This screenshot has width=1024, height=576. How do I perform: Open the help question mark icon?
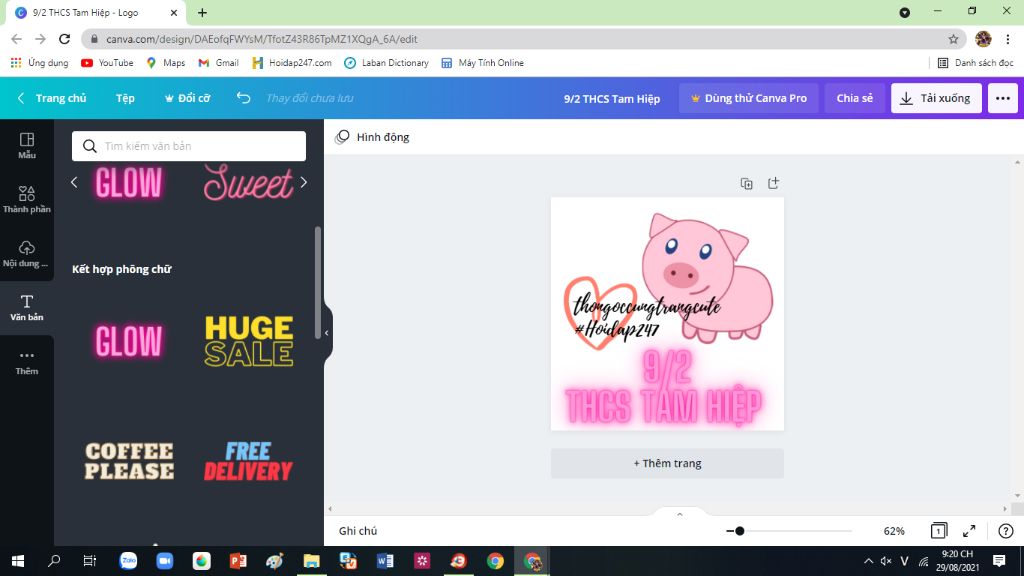[x=1006, y=531]
